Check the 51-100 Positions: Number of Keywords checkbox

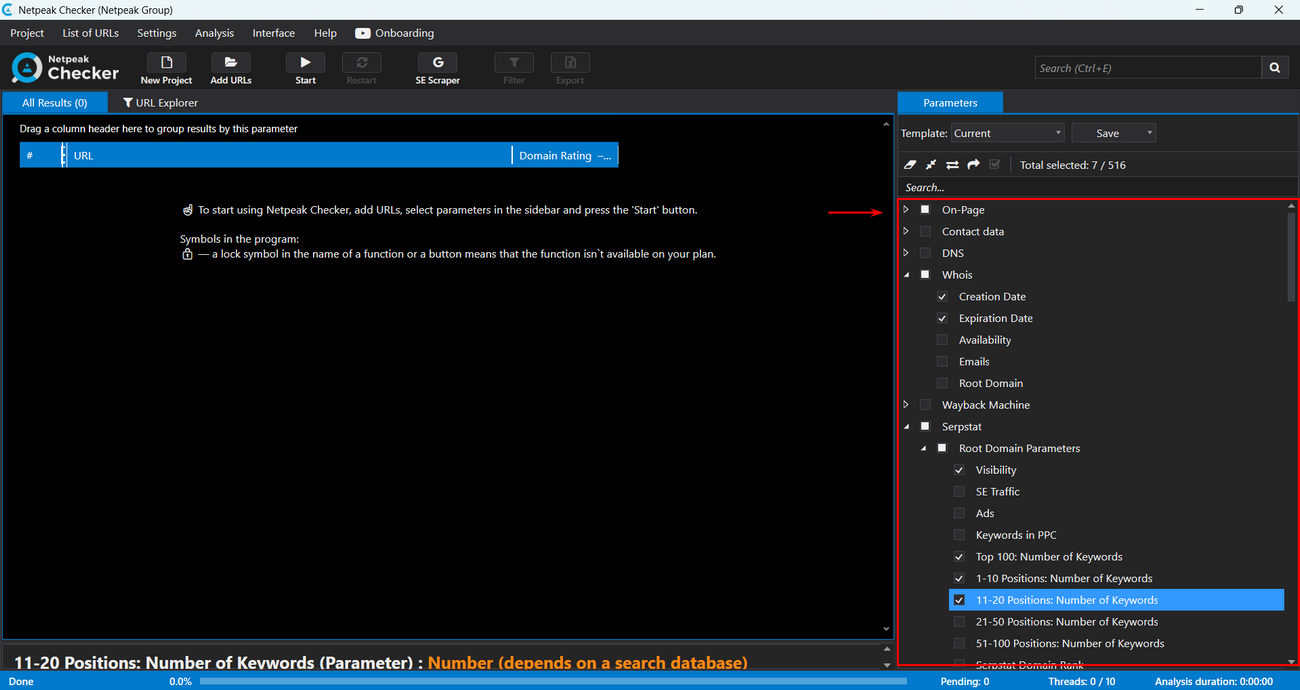coord(959,644)
